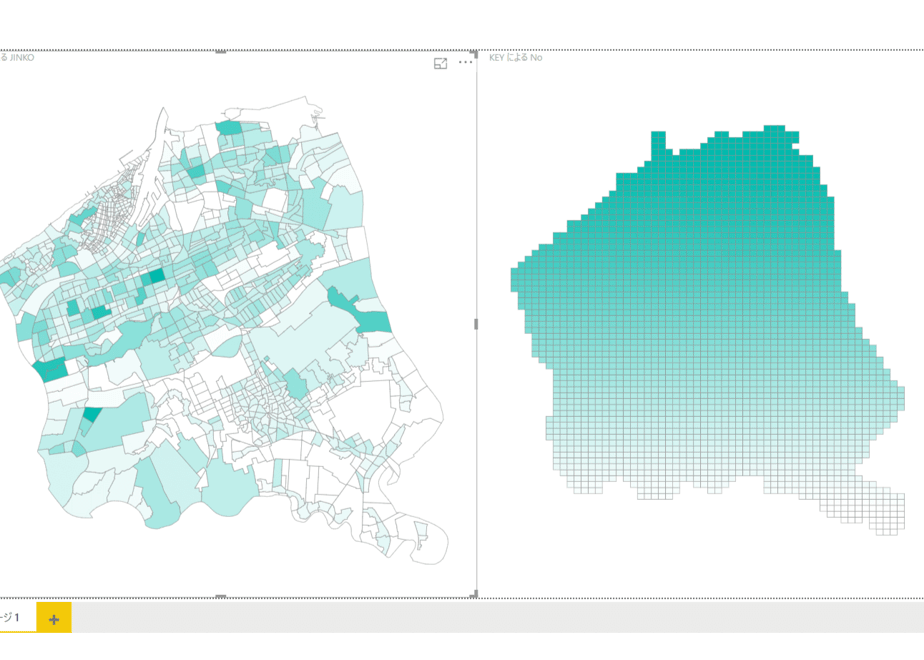
Task: Click the JINKO visual title text
Action: (x=17, y=58)
